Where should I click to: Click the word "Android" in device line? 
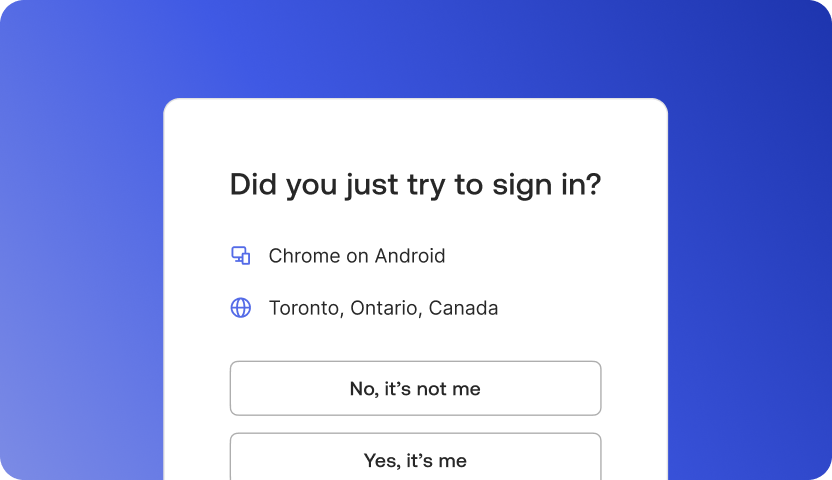(x=409, y=256)
